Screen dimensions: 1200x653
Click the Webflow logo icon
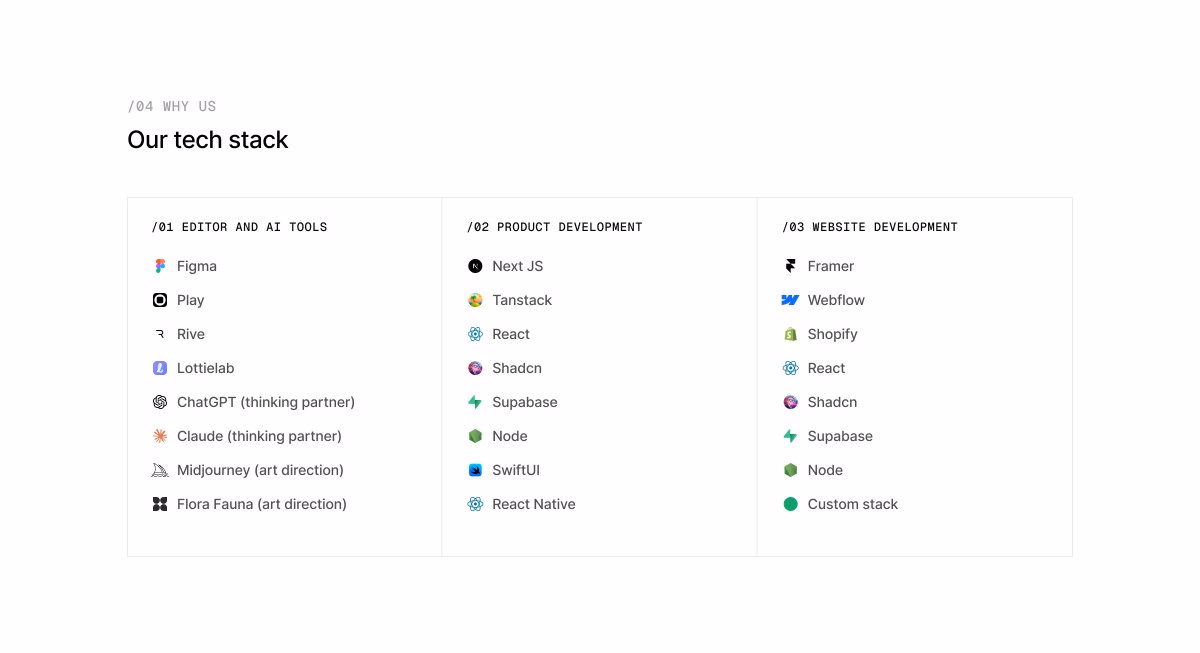point(791,300)
